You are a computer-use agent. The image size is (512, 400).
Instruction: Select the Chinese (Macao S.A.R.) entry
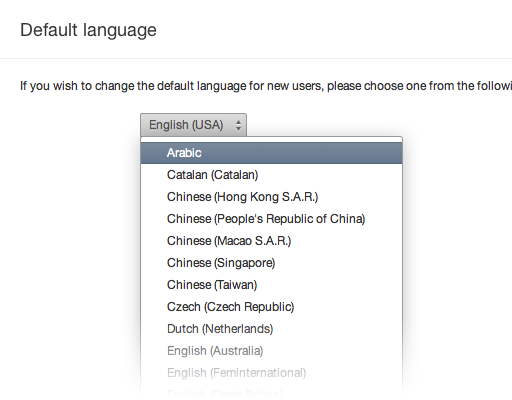point(271,241)
